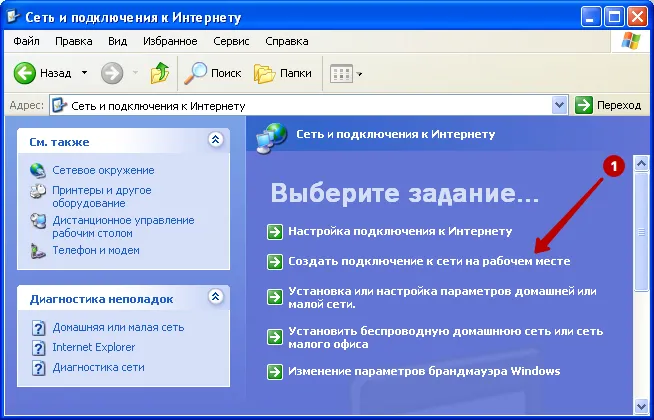Open Forward button history dropdown arrow

pos(135,73)
